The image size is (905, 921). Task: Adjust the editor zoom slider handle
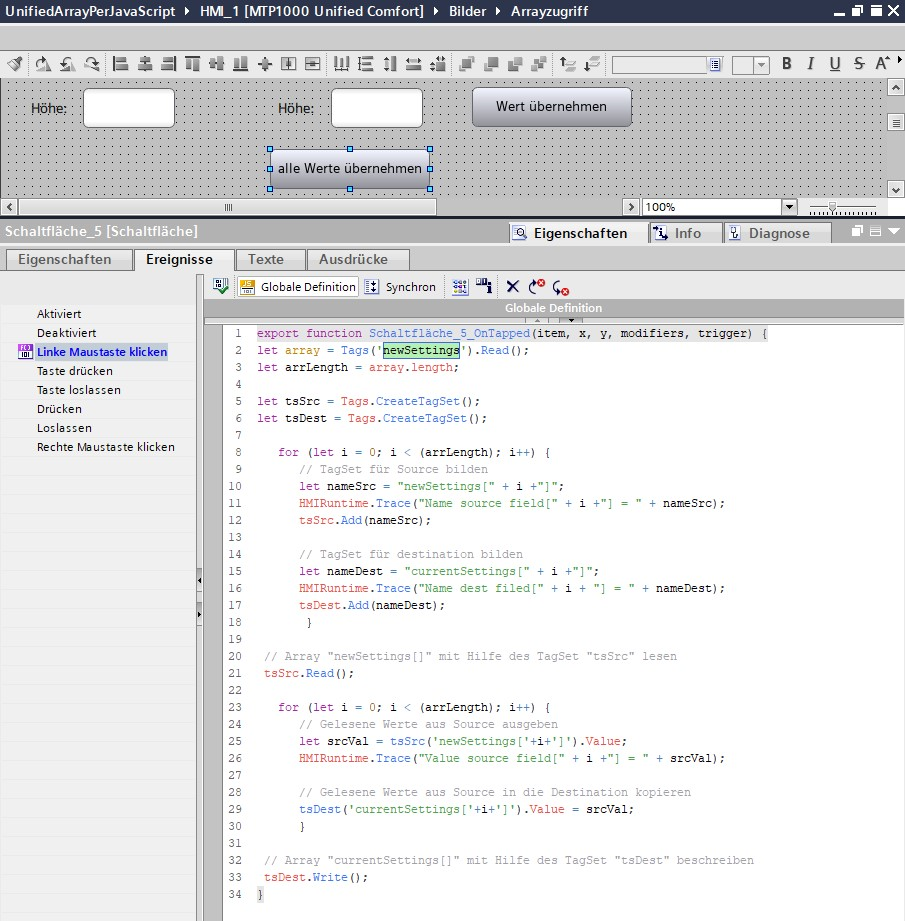tap(833, 207)
